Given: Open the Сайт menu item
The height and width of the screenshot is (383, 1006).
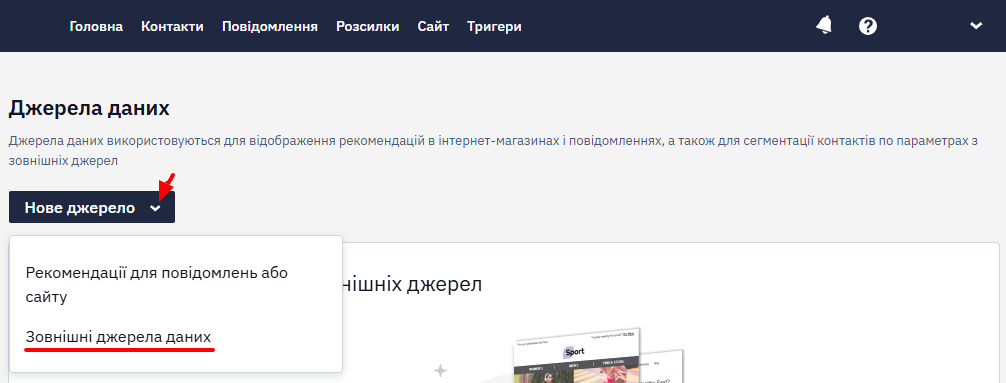Looking at the screenshot, I should tap(433, 26).
